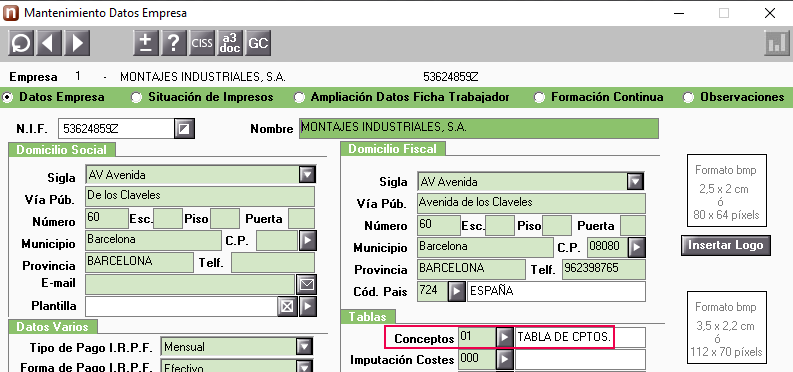Viewport: 793px width, 372px height.
Task: Click Cód. País field showing 724
Action: 433,292
